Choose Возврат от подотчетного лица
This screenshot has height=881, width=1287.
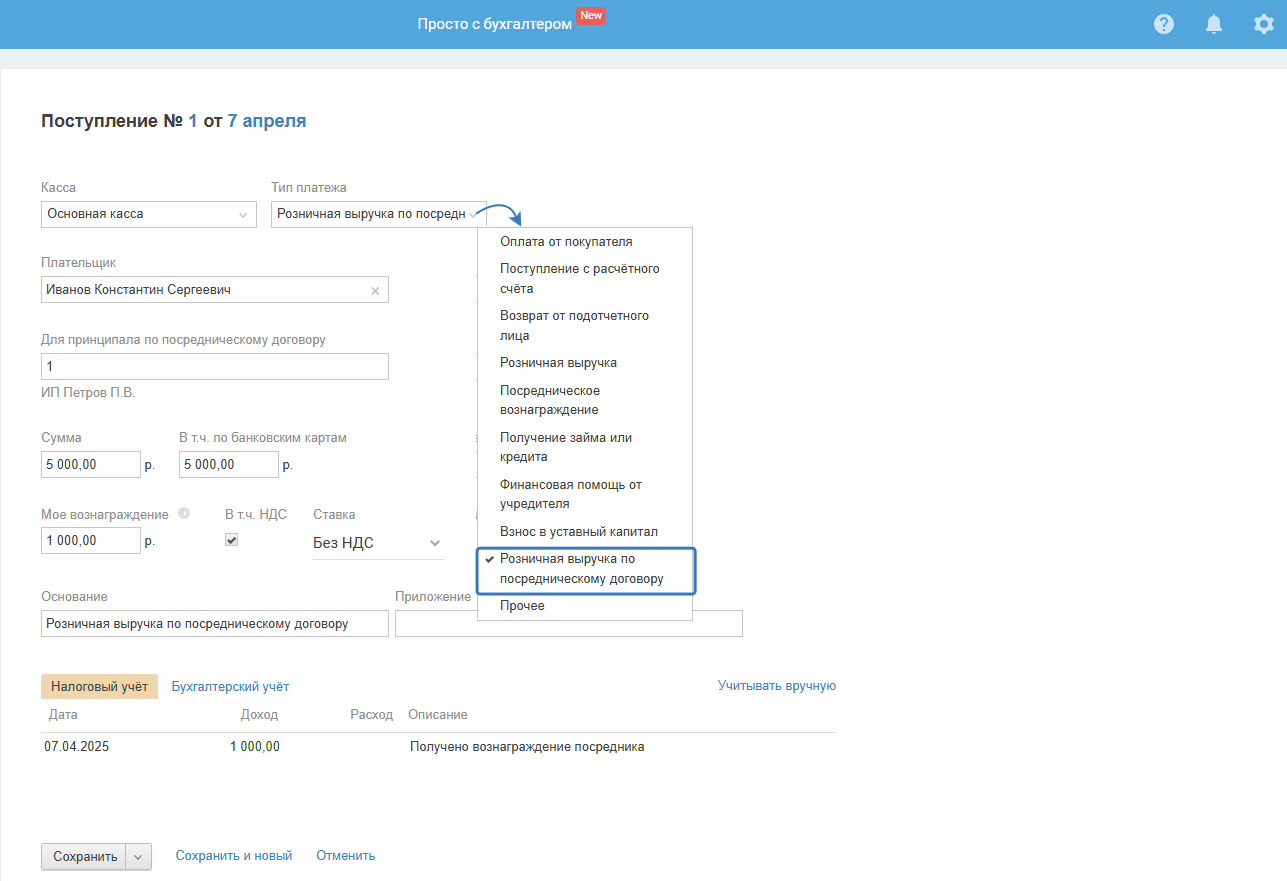point(585,326)
